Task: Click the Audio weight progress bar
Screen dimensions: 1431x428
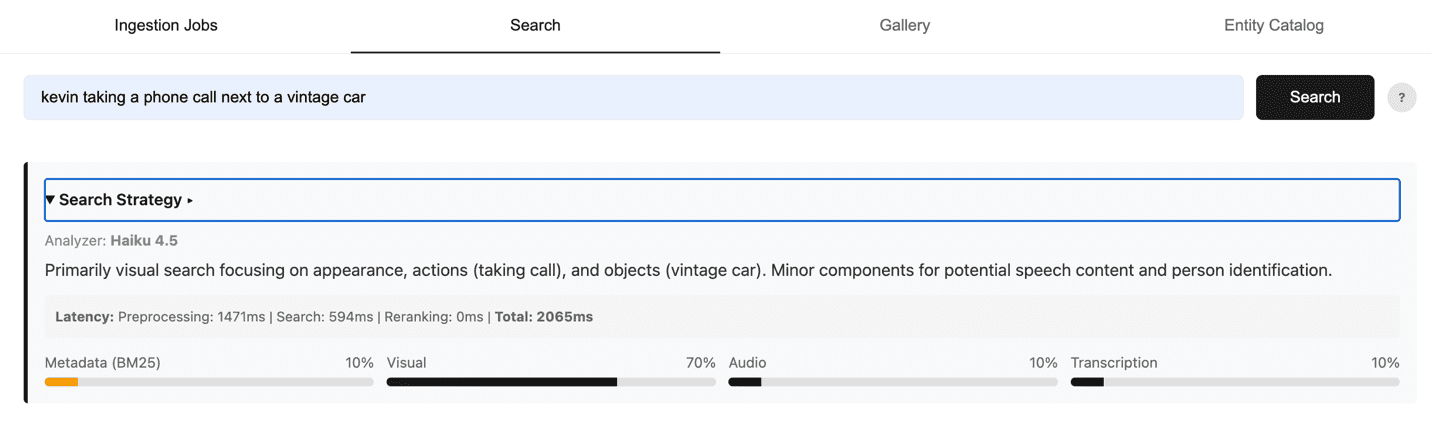Action: pos(892,382)
